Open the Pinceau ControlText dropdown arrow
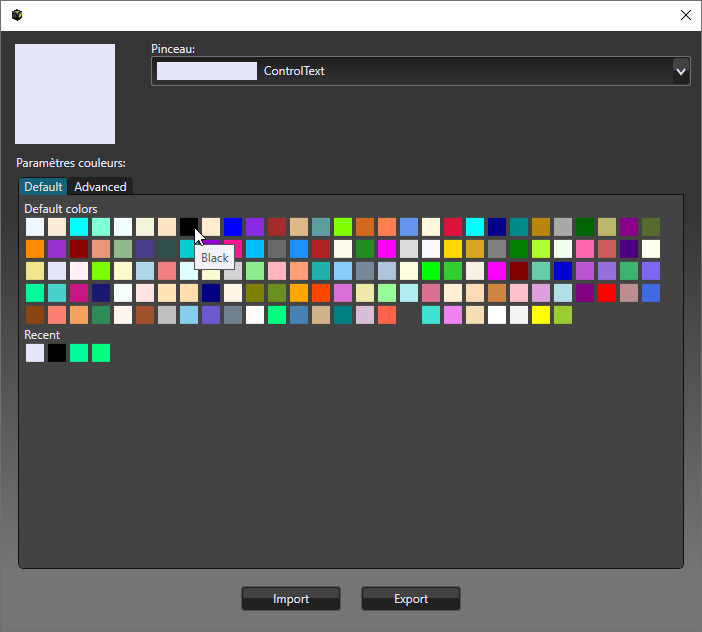 (x=681, y=71)
